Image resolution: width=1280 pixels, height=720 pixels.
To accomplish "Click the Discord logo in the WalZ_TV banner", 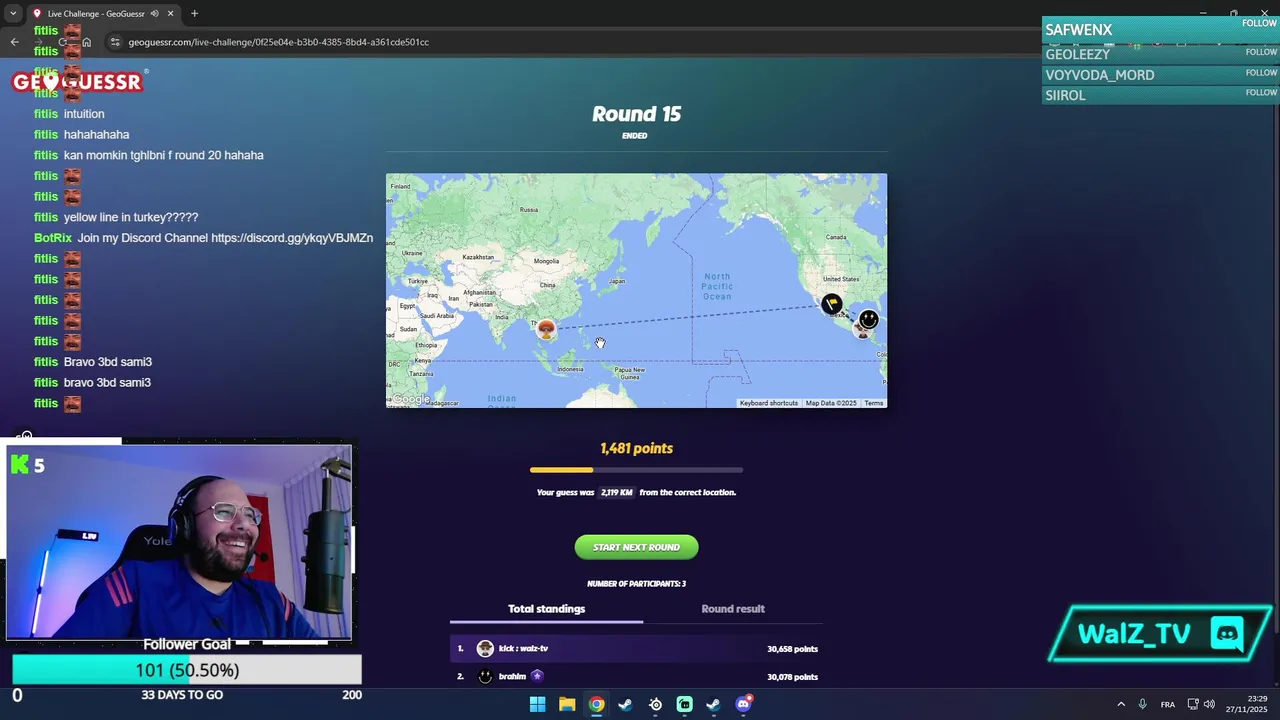I will tap(1227, 633).
